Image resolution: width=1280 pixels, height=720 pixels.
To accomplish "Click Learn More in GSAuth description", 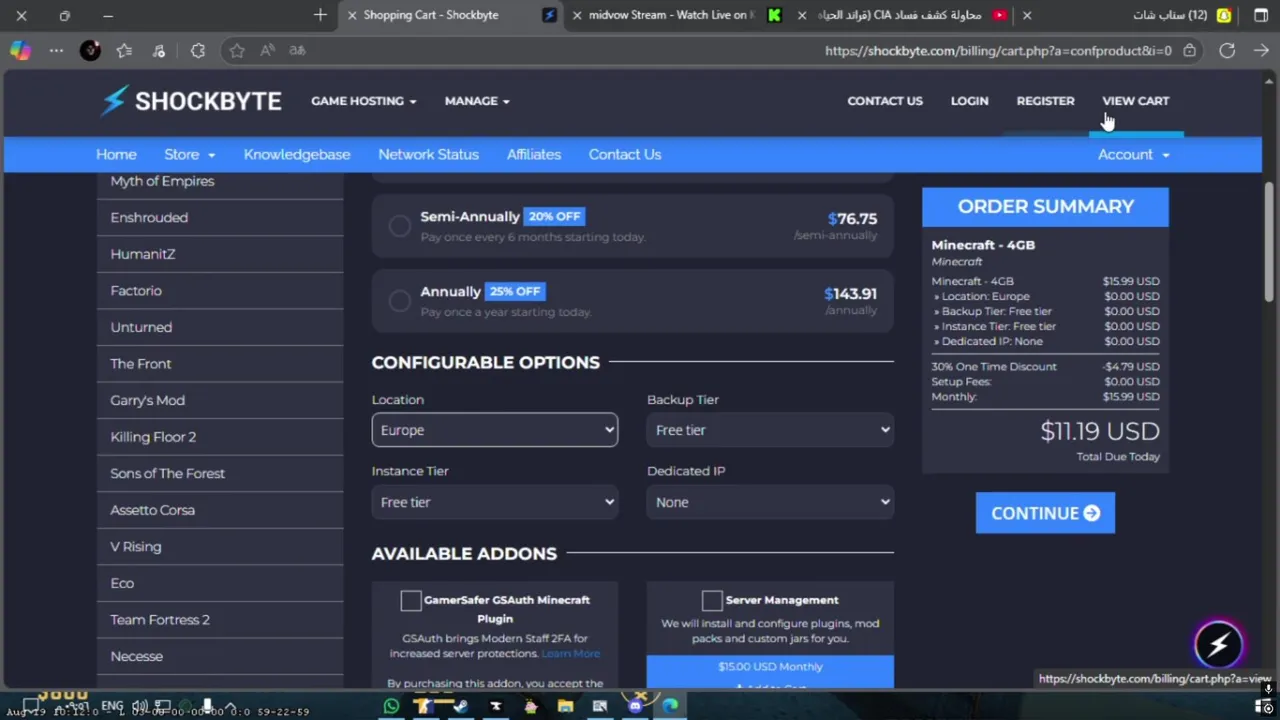I will coord(570,654).
